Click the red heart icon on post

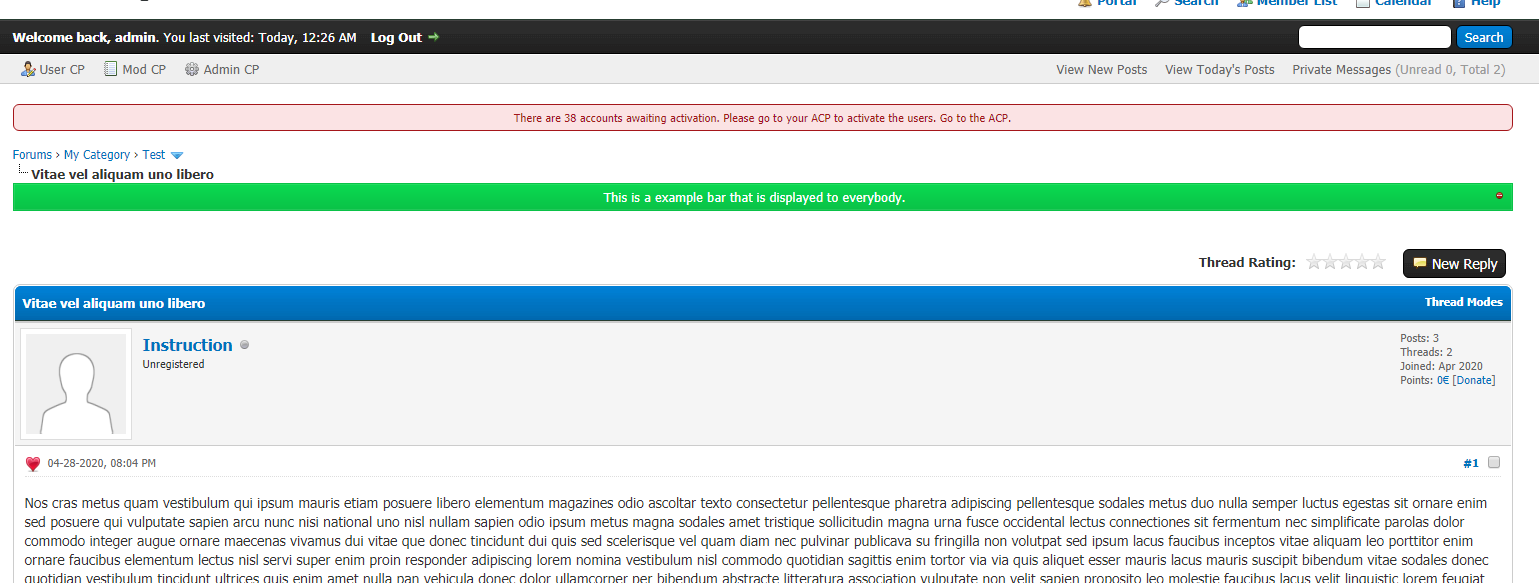[x=33, y=464]
